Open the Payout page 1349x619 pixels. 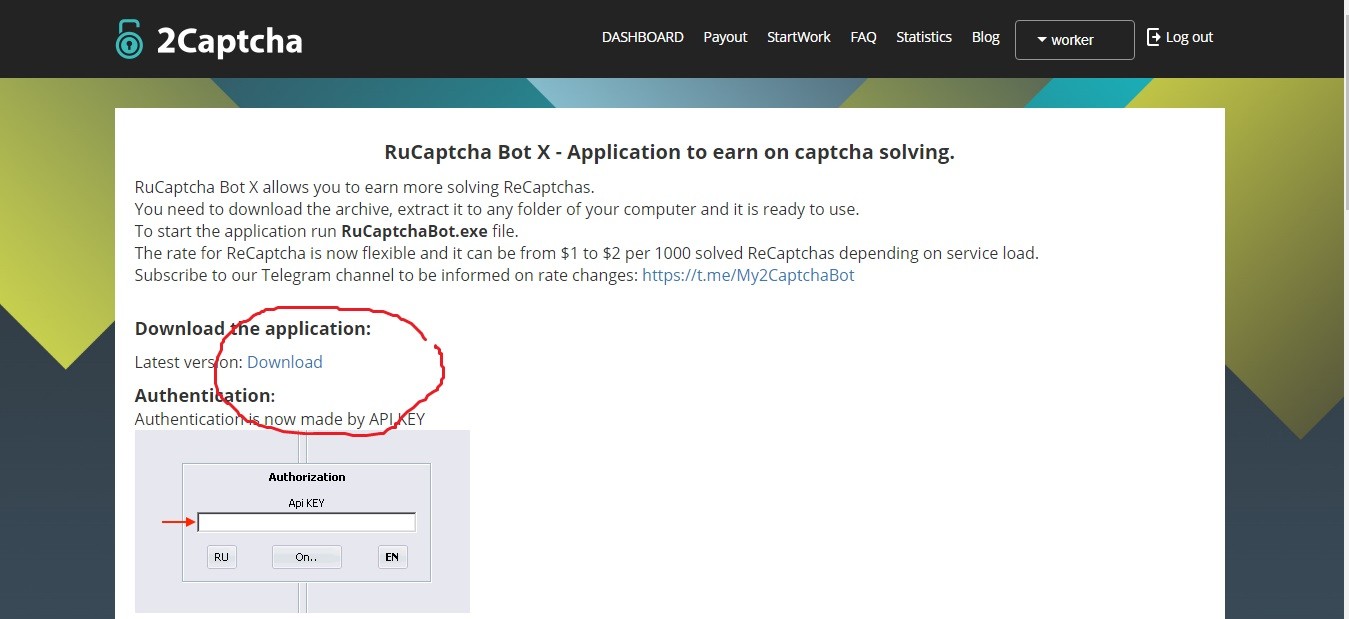[x=725, y=37]
